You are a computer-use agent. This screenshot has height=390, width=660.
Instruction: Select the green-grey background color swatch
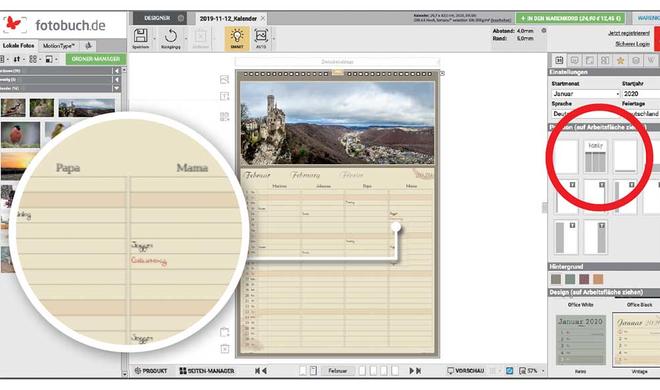pos(570,279)
